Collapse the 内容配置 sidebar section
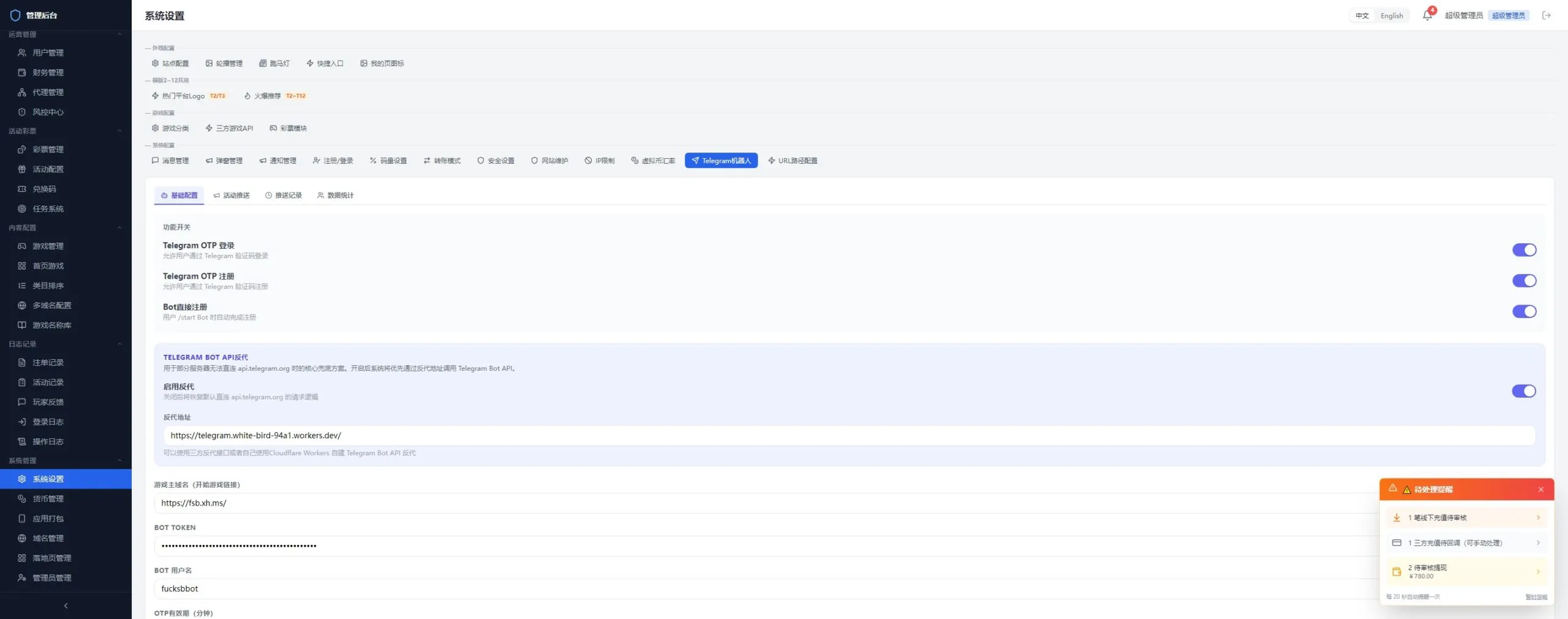 (x=119, y=228)
